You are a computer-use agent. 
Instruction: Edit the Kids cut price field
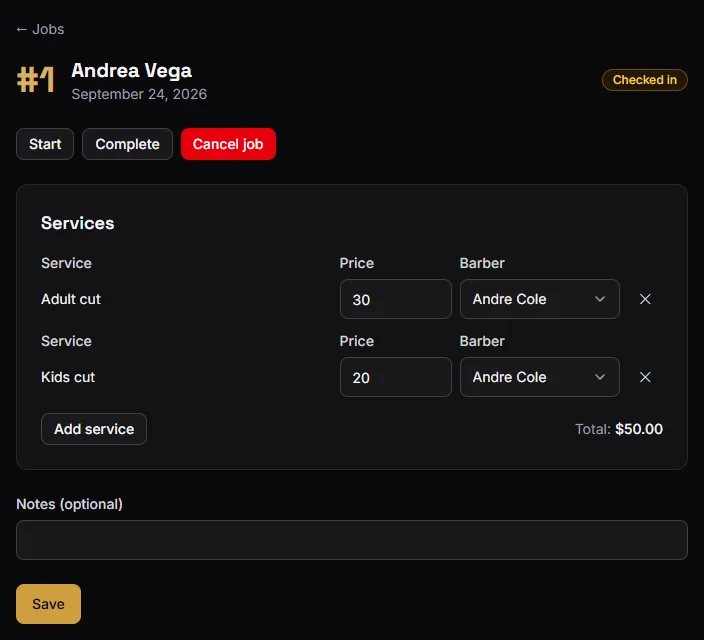(396, 377)
